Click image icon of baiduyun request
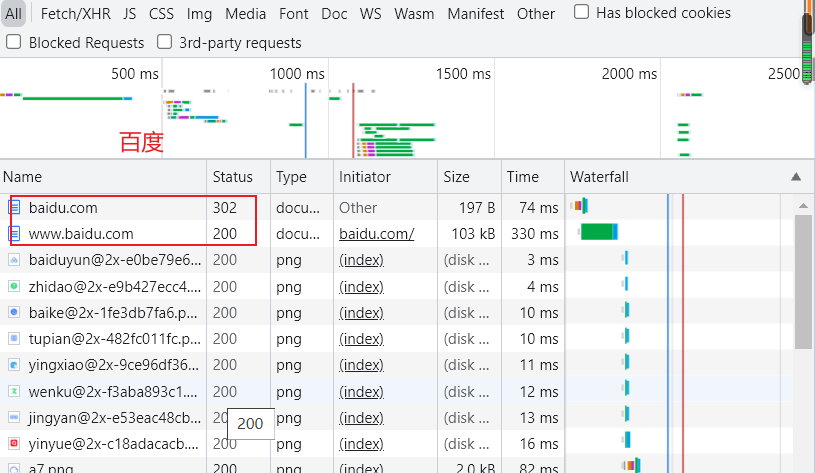Image resolution: width=815 pixels, height=473 pixels. point(14,260)
